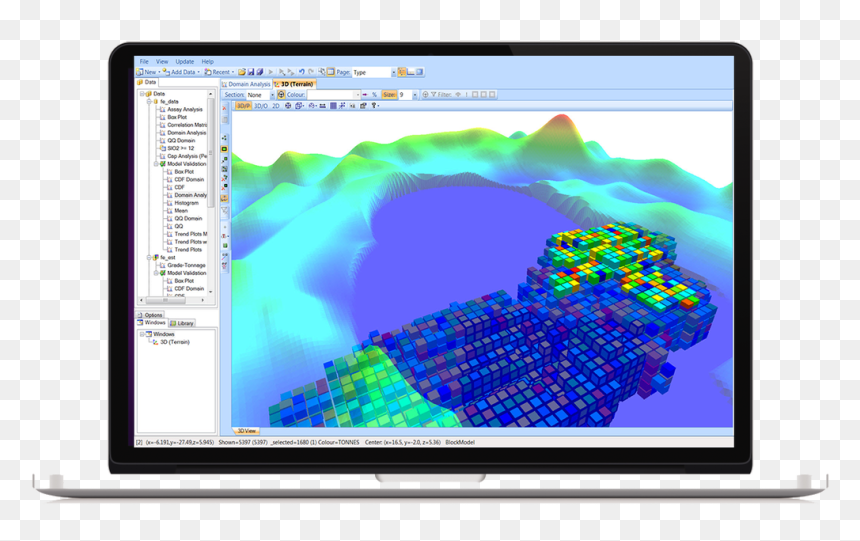Viewport: 860px width, 541px height.
Task: Select Assay Analysis in data tree
Action: tap(185, 109)
